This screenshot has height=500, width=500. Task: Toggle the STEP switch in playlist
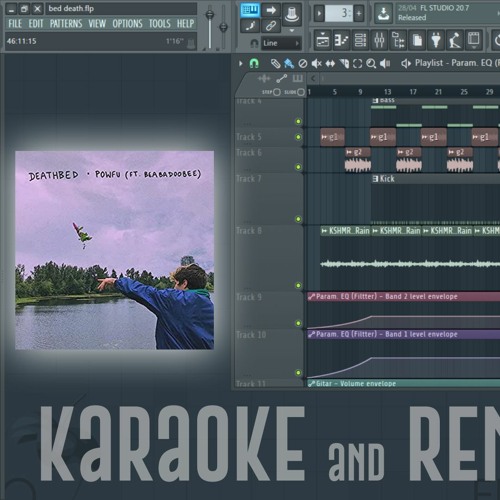point(277,92)
